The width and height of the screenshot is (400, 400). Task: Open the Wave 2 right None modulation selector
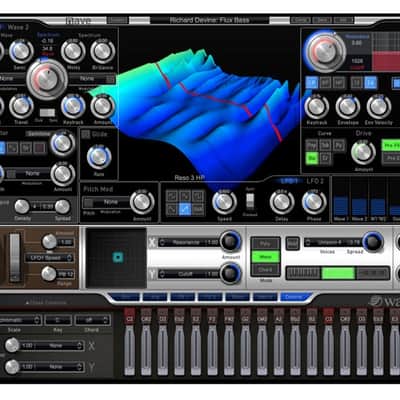pyautogui.click(x=91, y=79)
